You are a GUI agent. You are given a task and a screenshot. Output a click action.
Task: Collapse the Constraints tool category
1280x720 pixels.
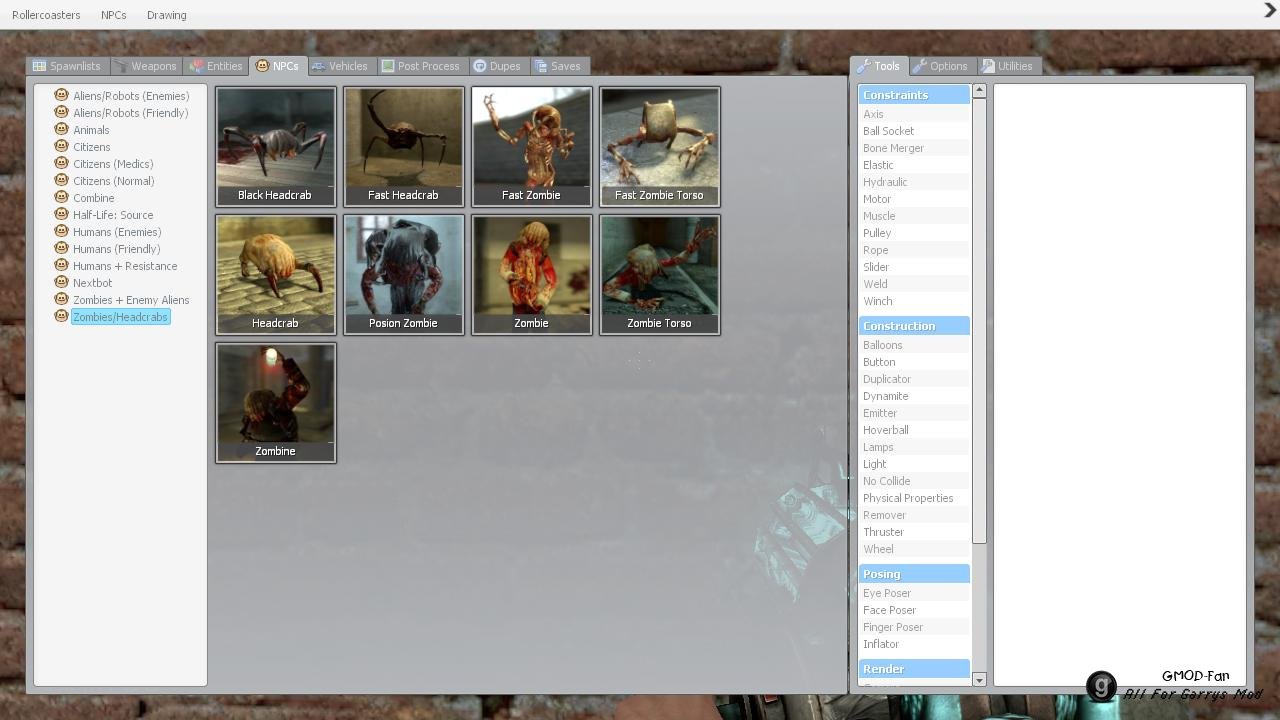tap(914, 95)
